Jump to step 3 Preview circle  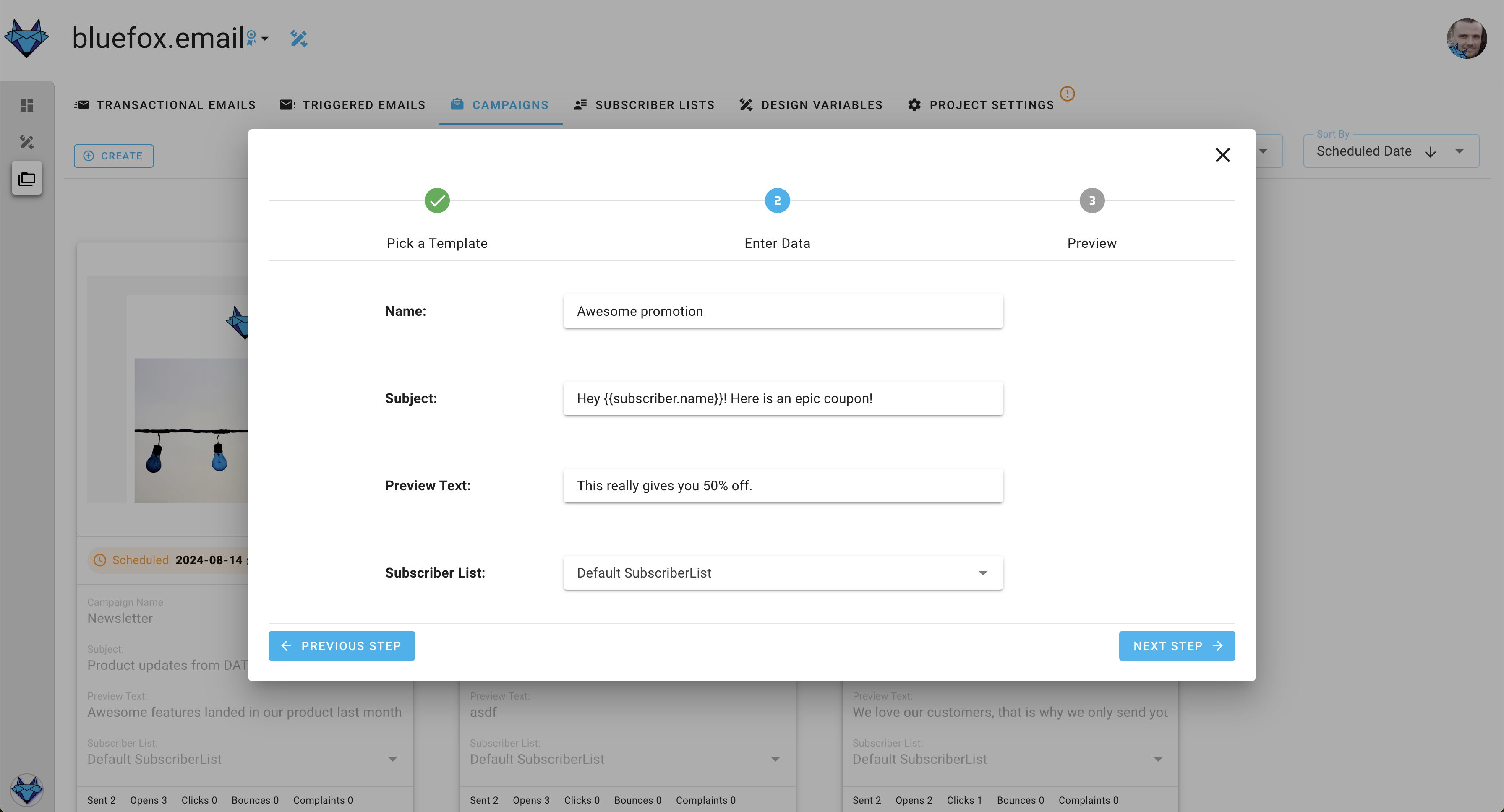[x=1092, y=200]
